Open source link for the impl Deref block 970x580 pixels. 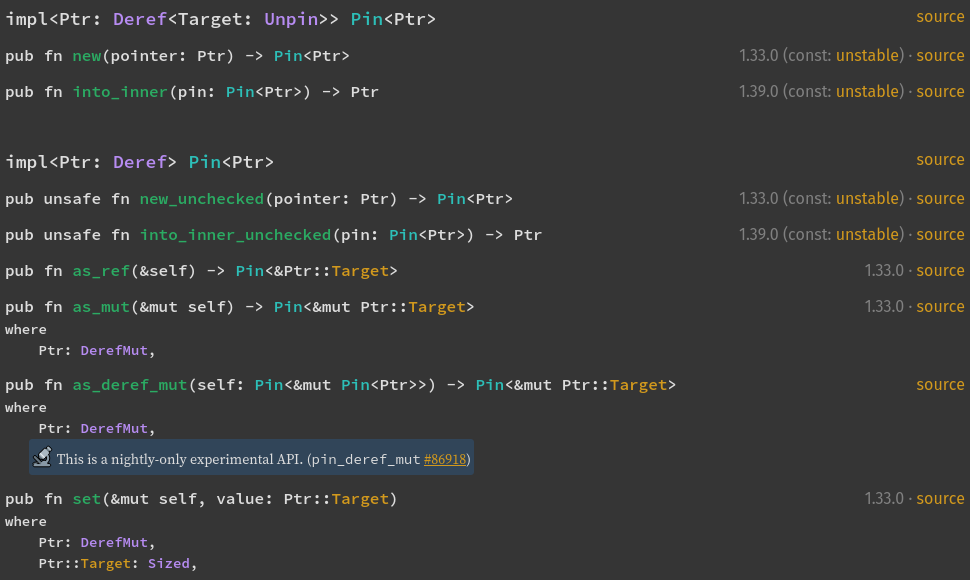(940, 160)
